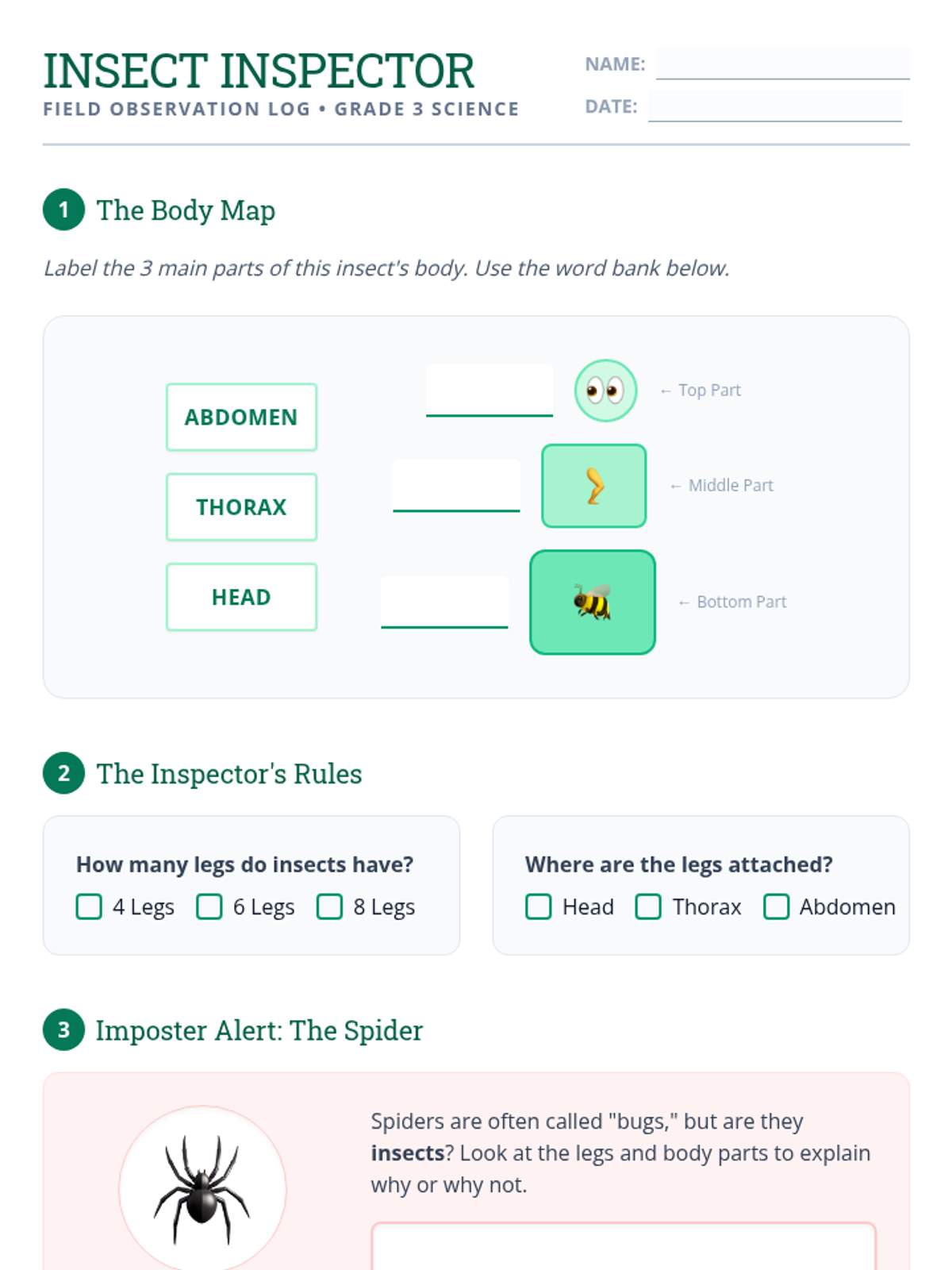This screenshot has height=1270, width=952.
Task: Click the bee emoji bottom part box
Action: (593, 602)
